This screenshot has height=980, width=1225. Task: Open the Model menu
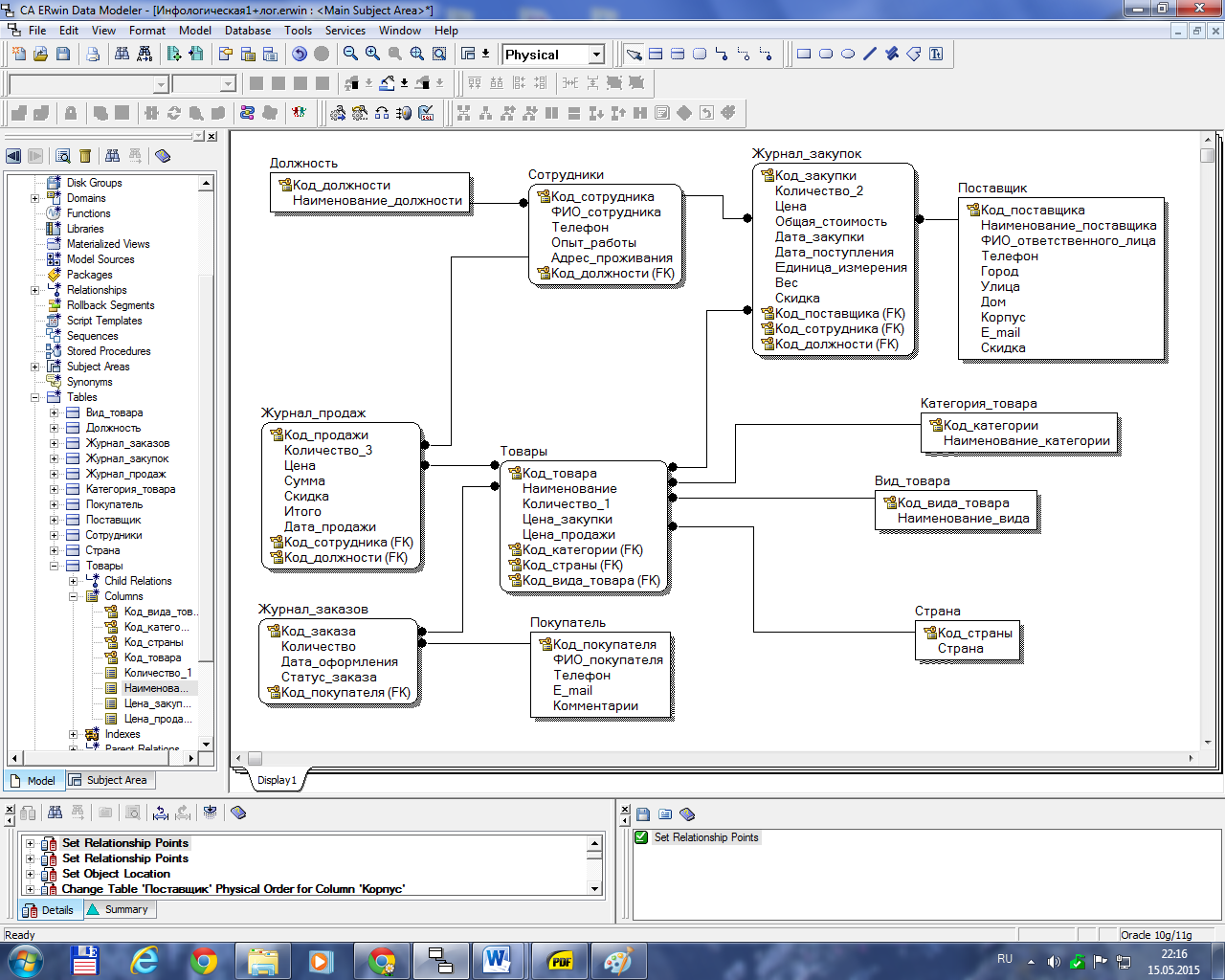pos(195,31)
